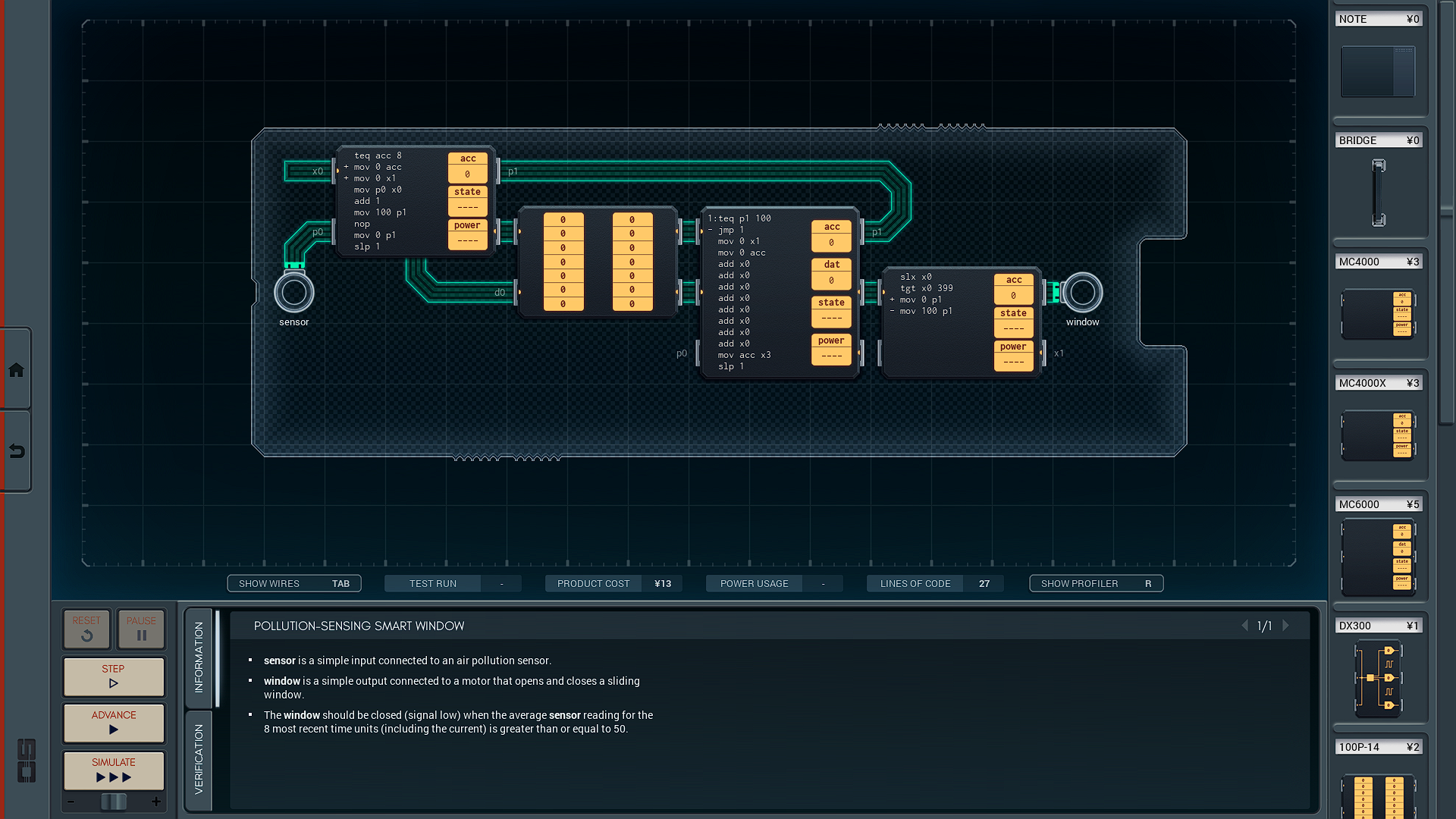Click the '1:teq p1 100' code line

tap(739, 218)
